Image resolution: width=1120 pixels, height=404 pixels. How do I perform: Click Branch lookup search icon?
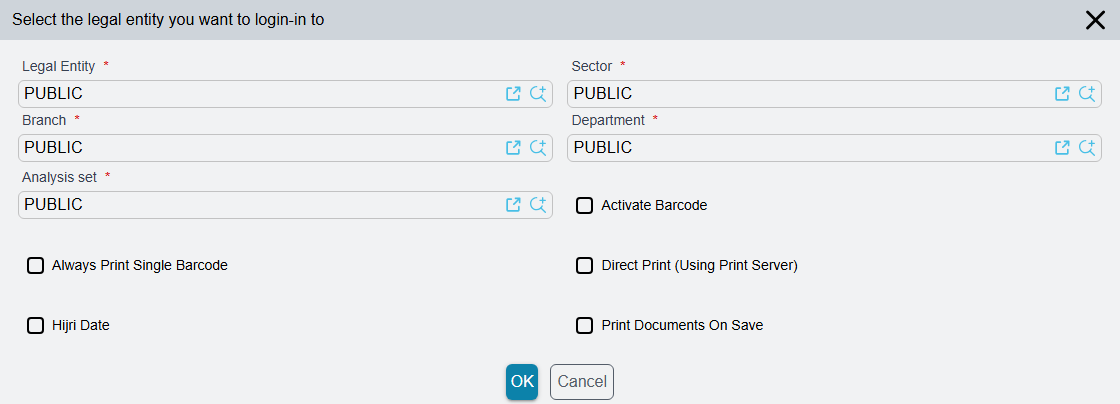(538, 148)
